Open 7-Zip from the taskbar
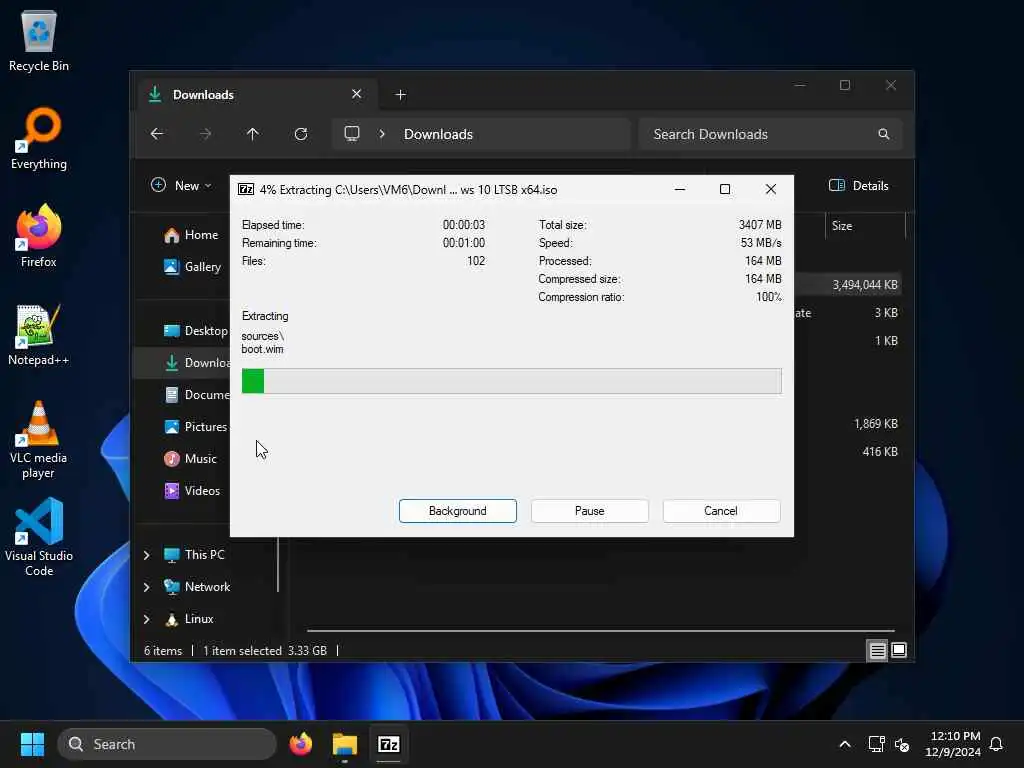The image size is (1024, 768). pyautogui.click(x=389, y=744)
